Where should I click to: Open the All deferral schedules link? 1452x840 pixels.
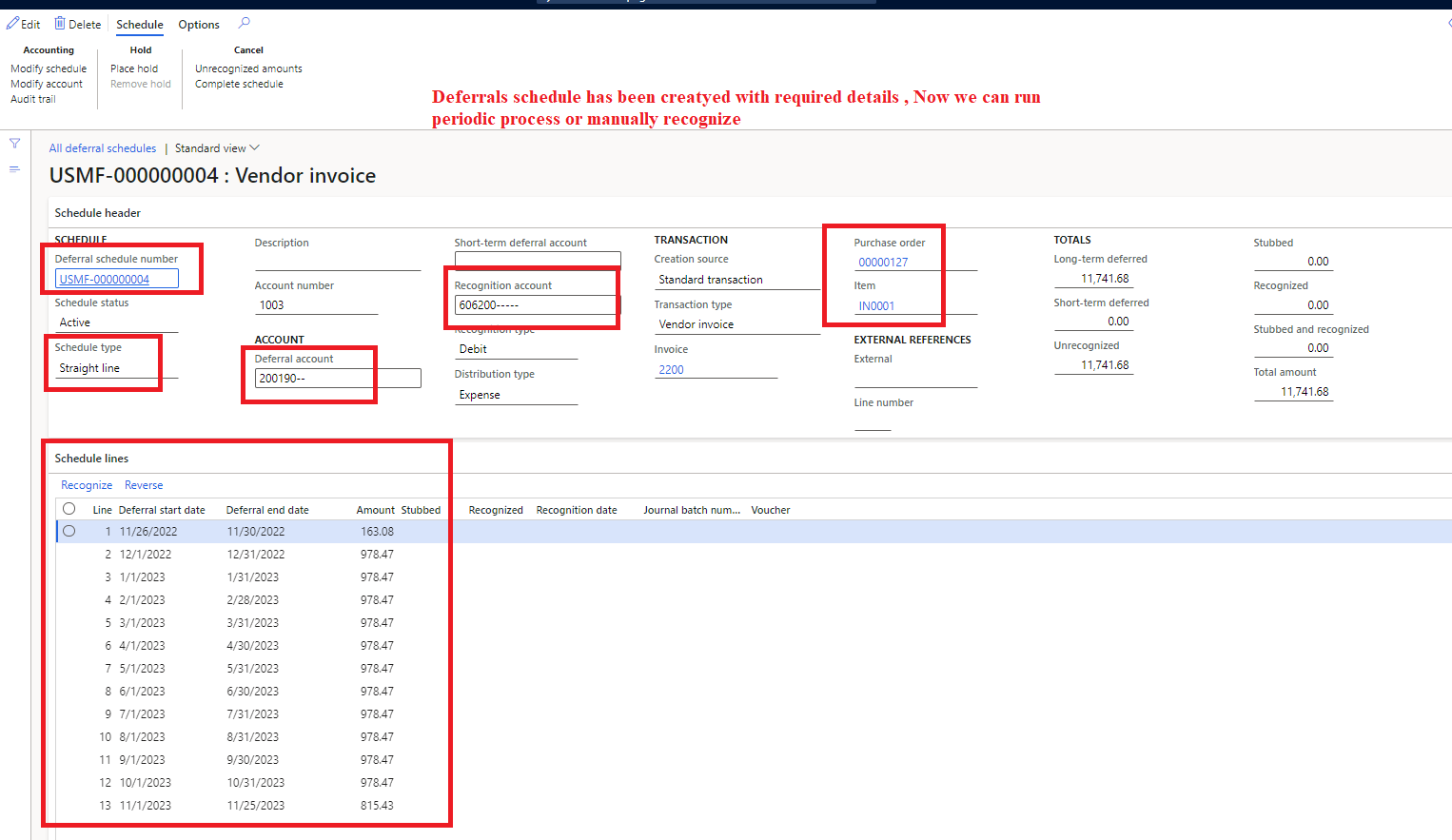pyautogui.click(x=102, y=147)
